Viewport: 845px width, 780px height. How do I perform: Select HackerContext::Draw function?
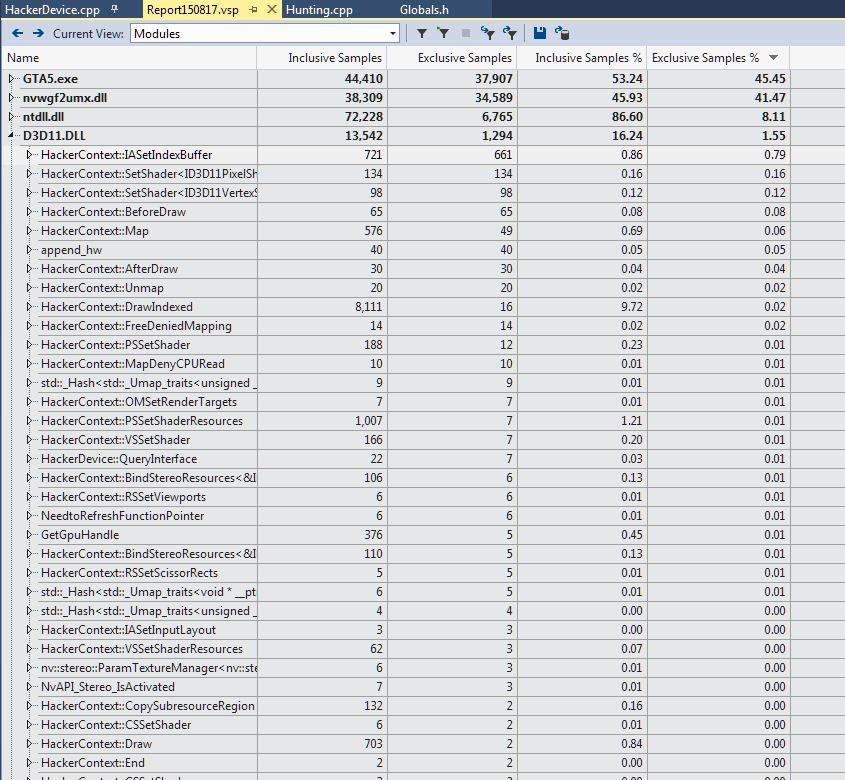pos(96,744)
